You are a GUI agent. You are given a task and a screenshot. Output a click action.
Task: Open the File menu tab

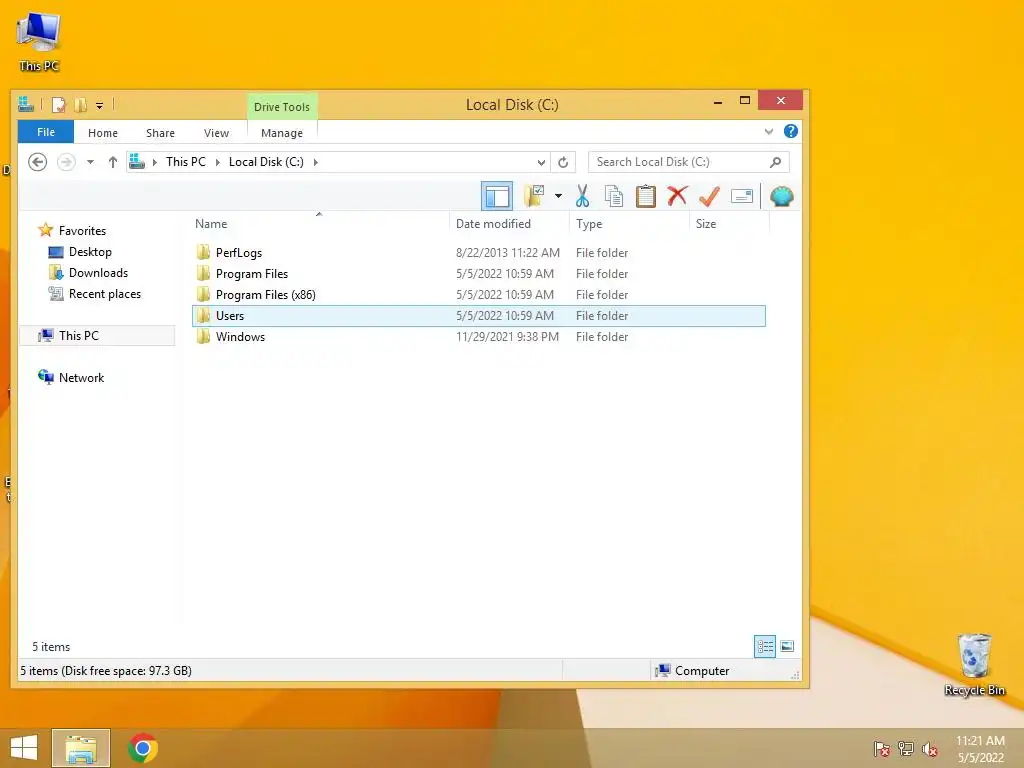[x=46, y=132]
